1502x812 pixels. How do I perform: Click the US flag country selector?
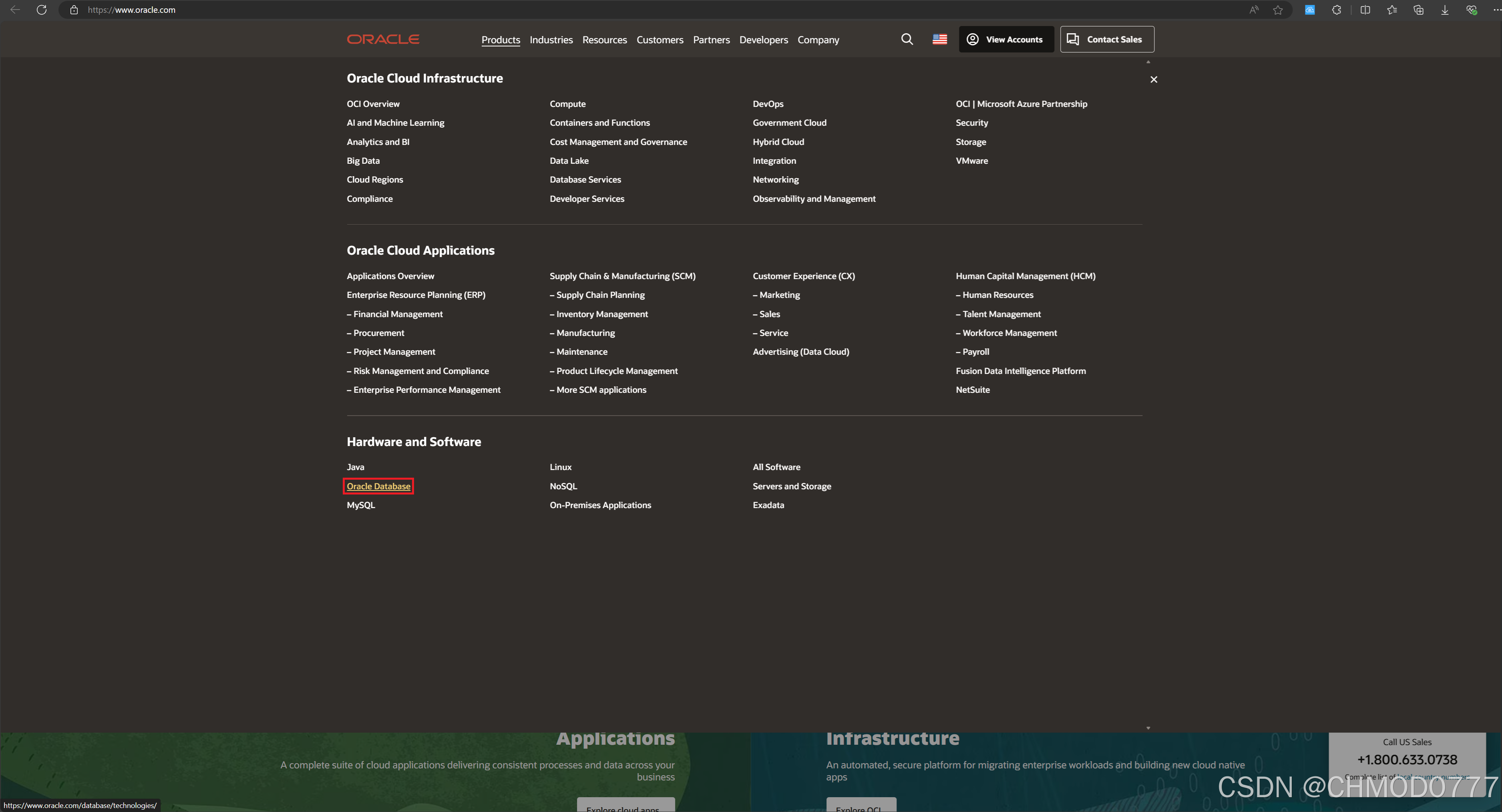click(x=939, y=39)
